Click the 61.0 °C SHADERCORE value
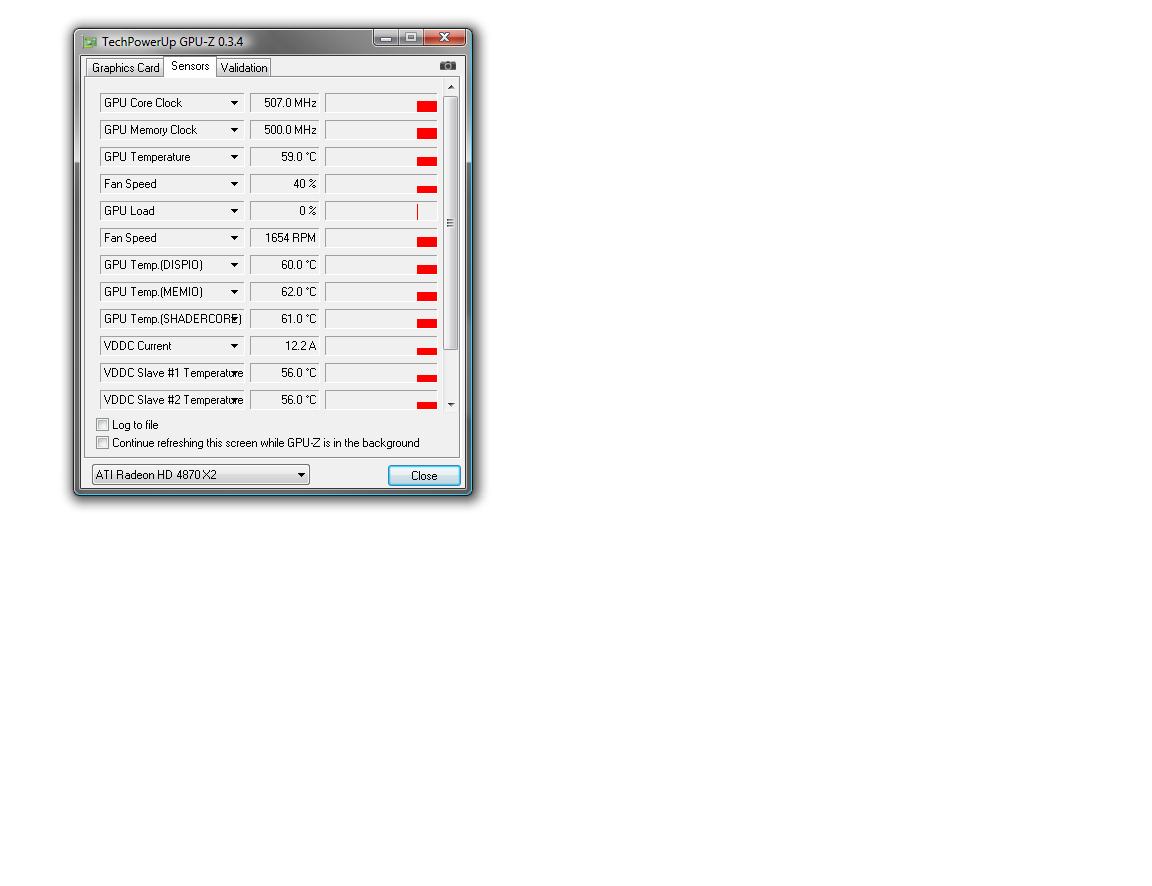1152x886 pixels. [x=284, y=319]
